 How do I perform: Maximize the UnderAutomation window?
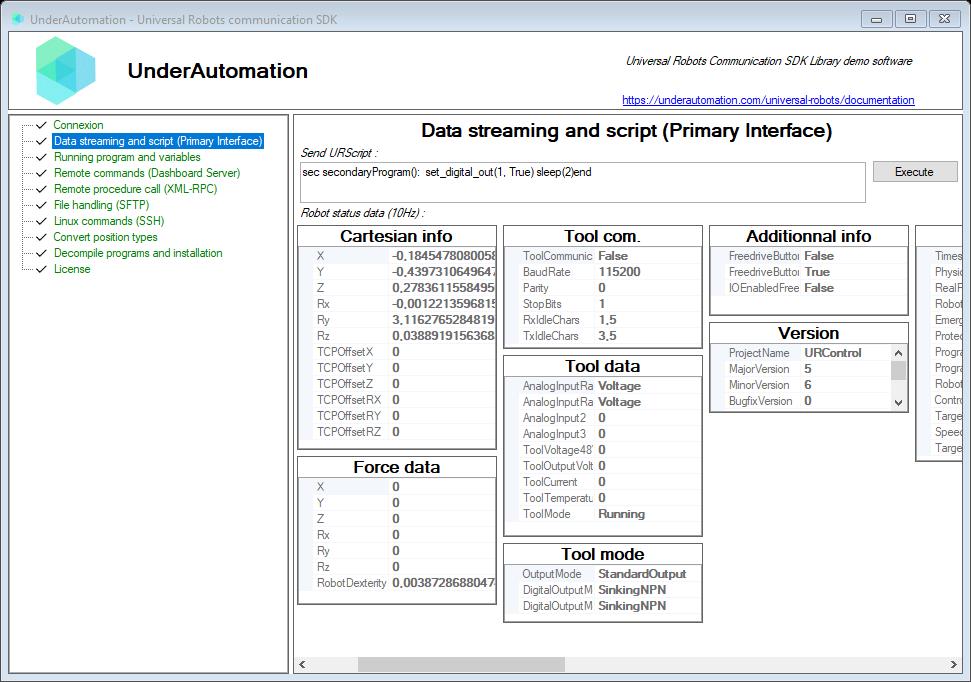pos(910,19)
